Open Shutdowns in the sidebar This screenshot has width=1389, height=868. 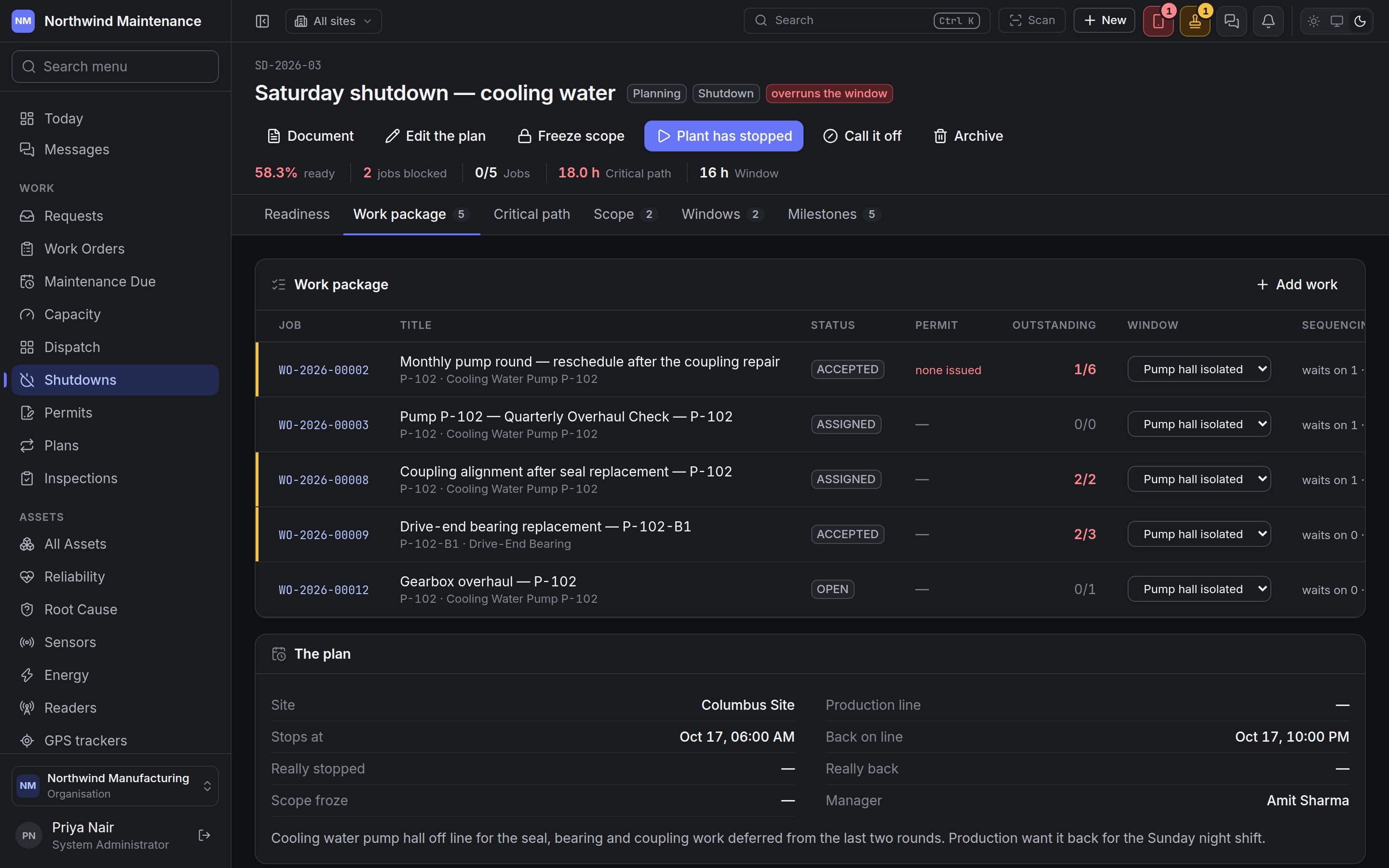click(115, 380)
